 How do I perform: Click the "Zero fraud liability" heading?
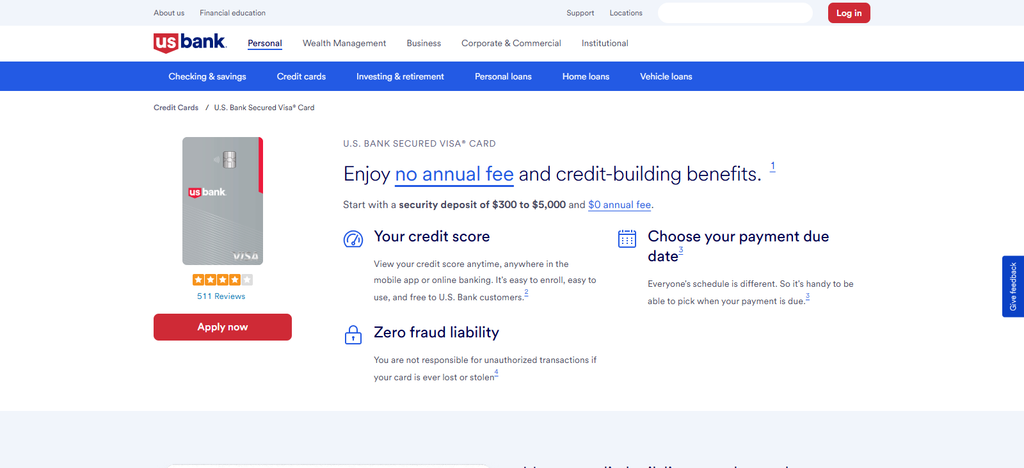[x=436, y=332]
